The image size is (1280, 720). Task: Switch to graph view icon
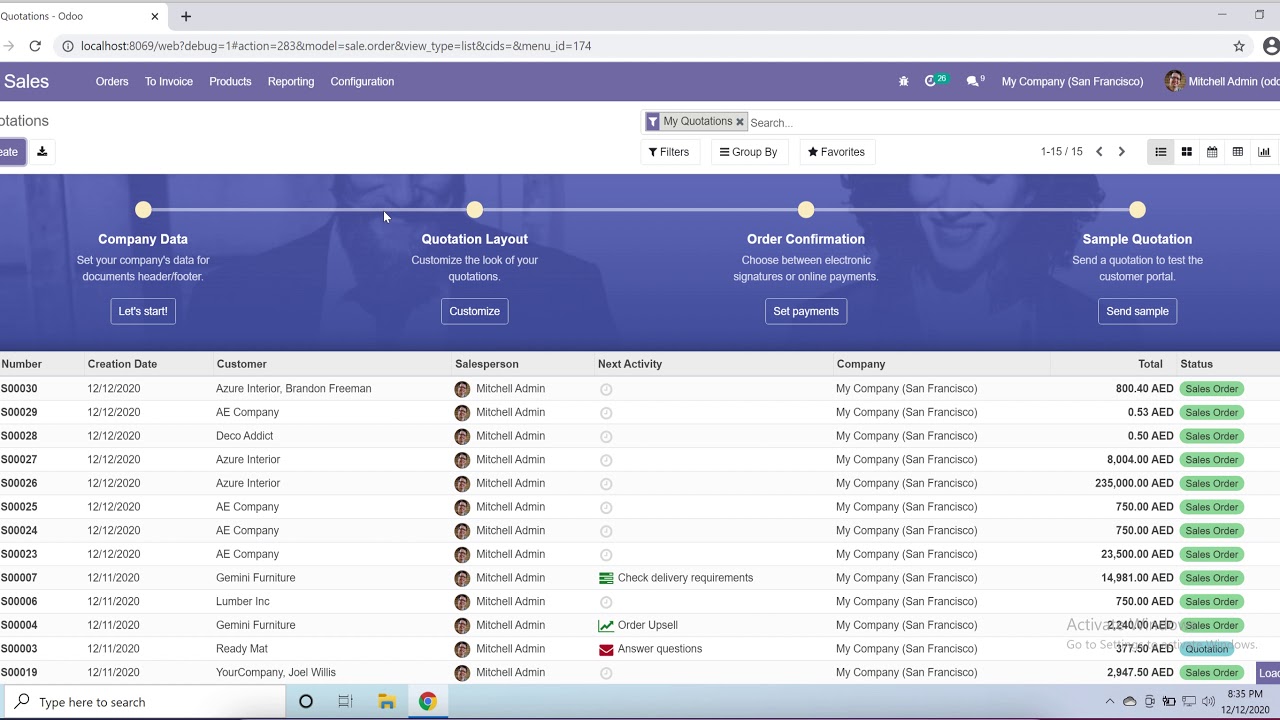click(1264, 152)
